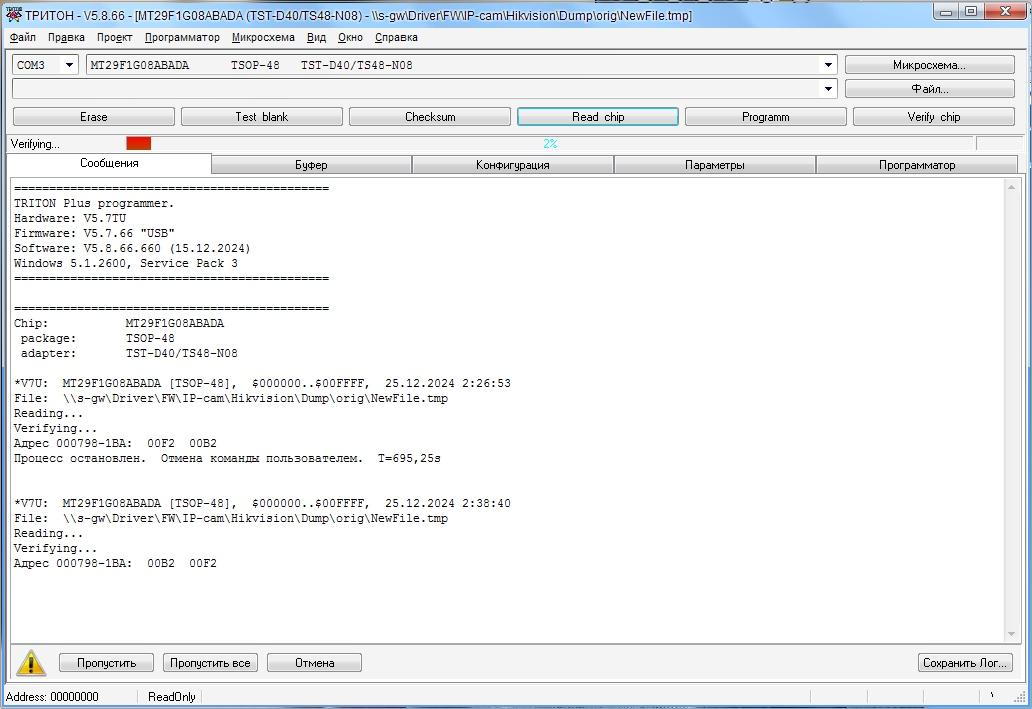The height and width of the screenshot is (709, 1032).
Task: Open the Справка menu
Action: click(396, 37)
